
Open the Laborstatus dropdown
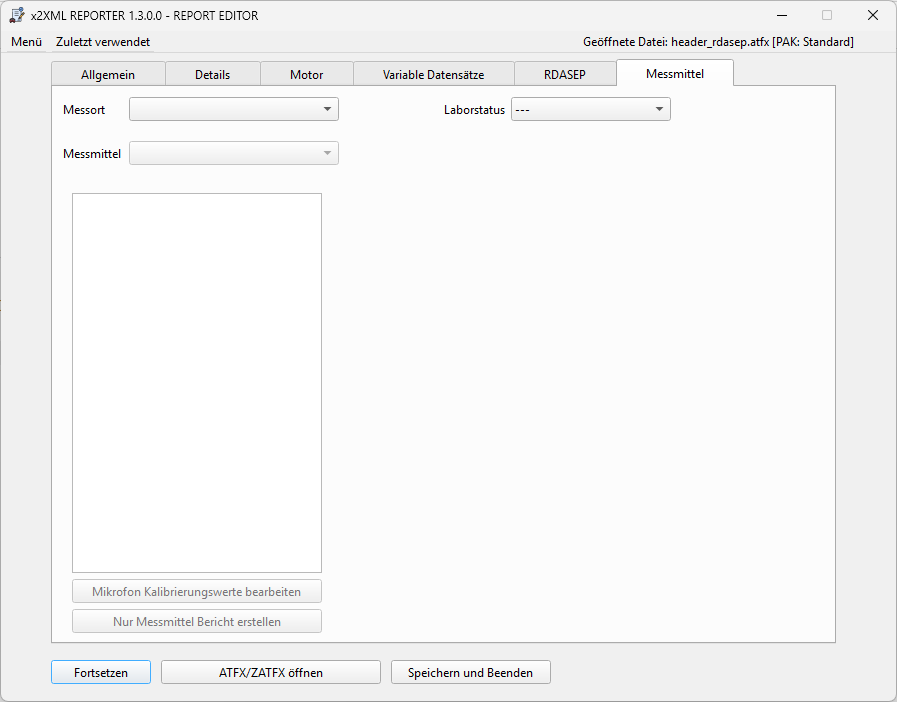pos(590,109)
